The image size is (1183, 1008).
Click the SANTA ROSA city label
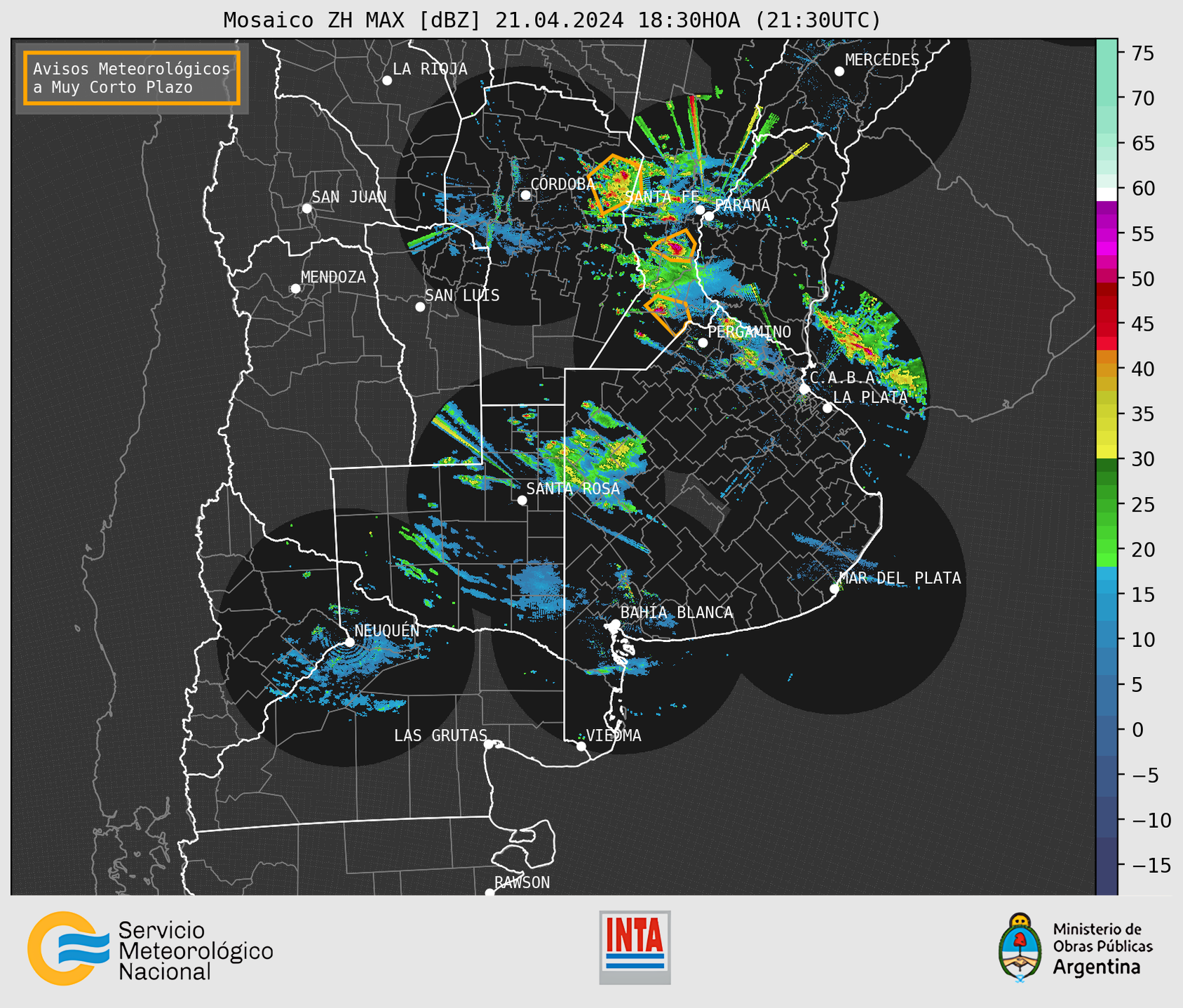(x=573, y=489)
